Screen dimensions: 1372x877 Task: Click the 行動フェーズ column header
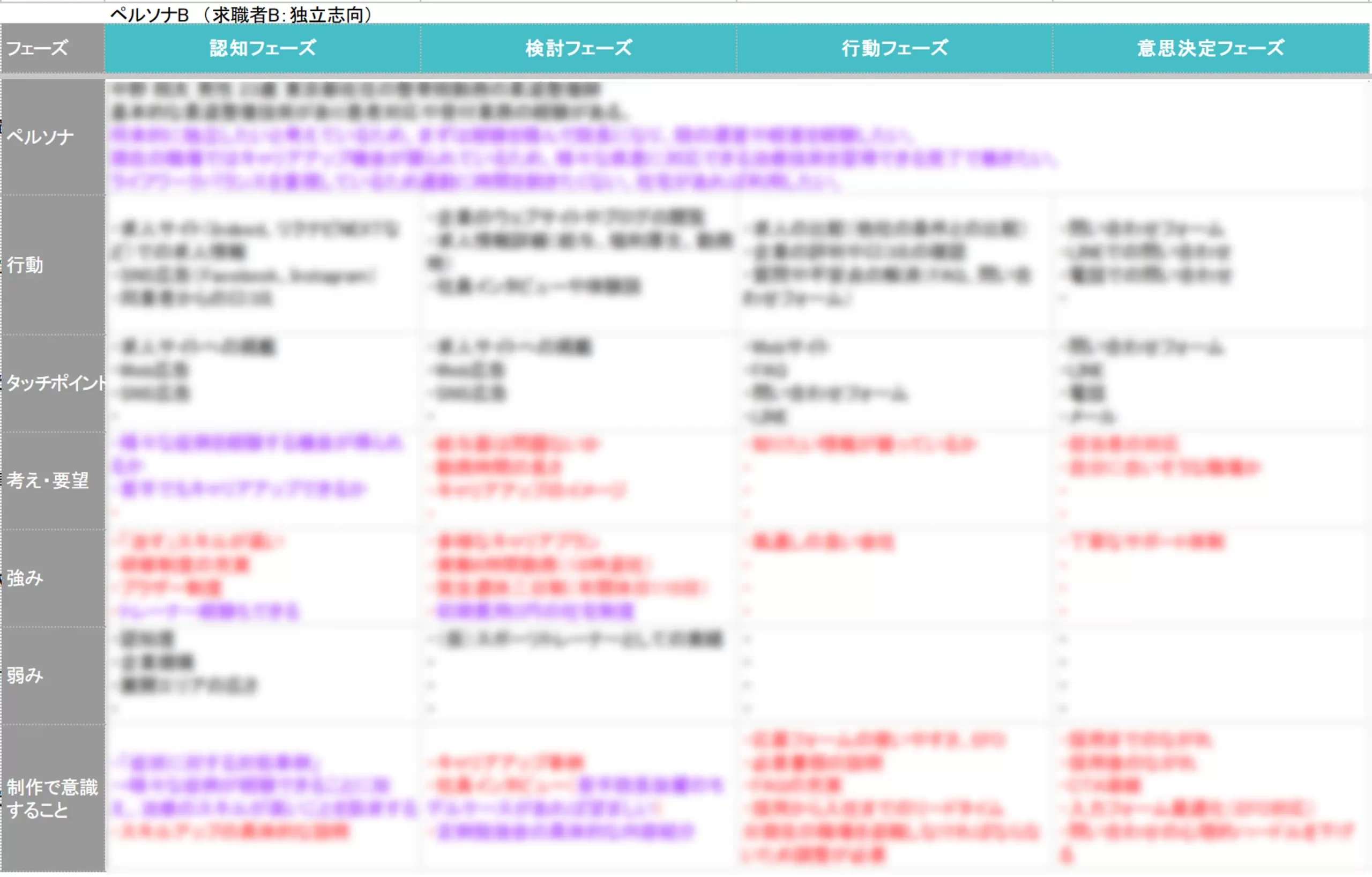[x=894, y=48]
